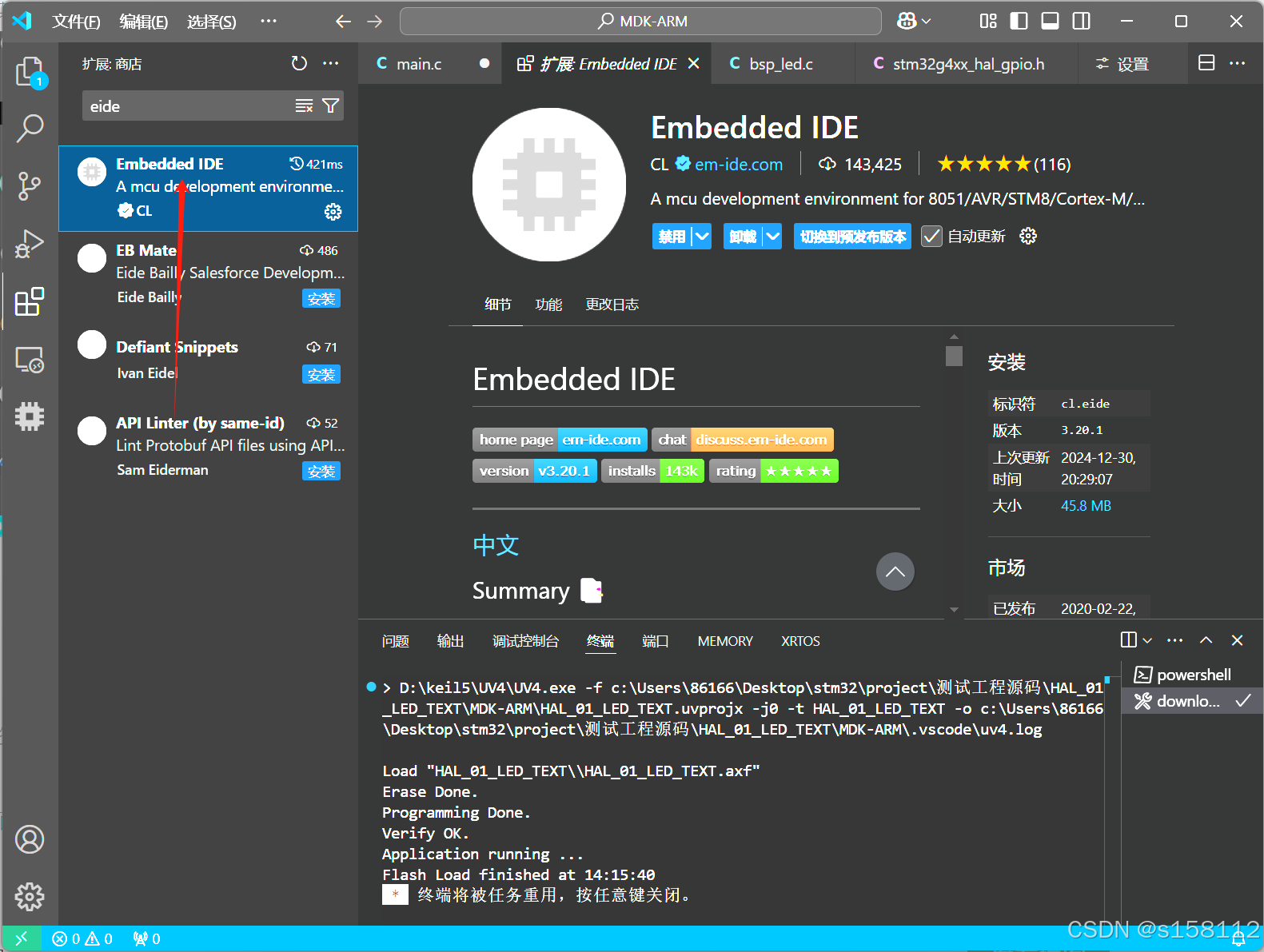Screen dimensions: 1264x952
Task: Click the switch to pre-release version button
Action: [x=853, y=237]
